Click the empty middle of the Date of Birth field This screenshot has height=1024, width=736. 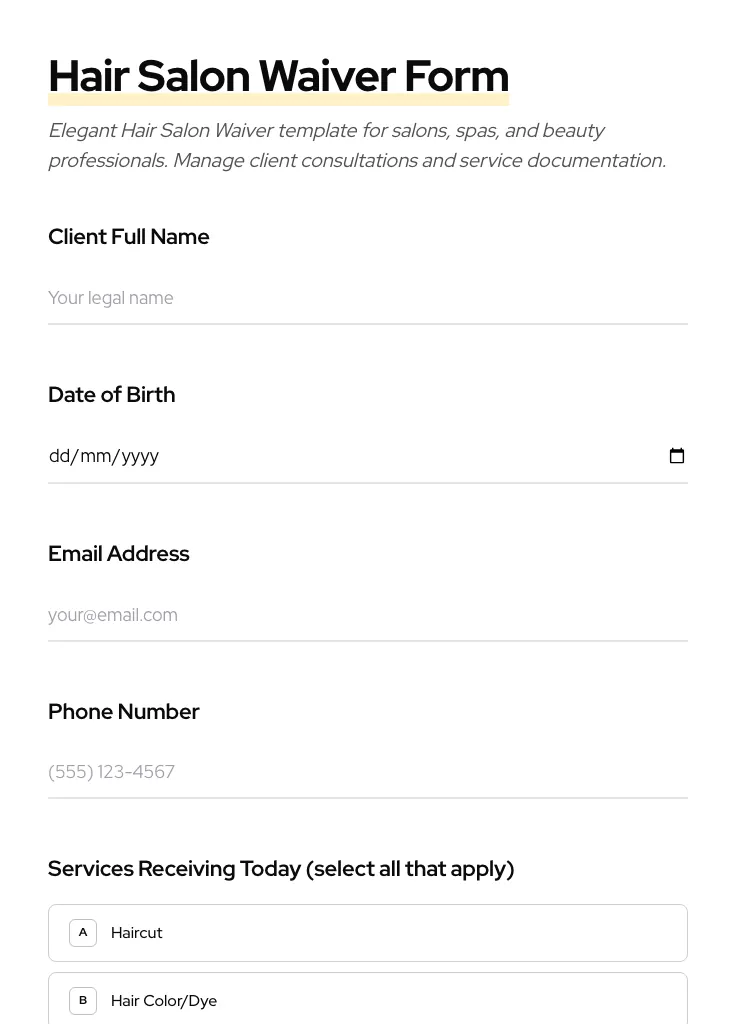(400, 456)
